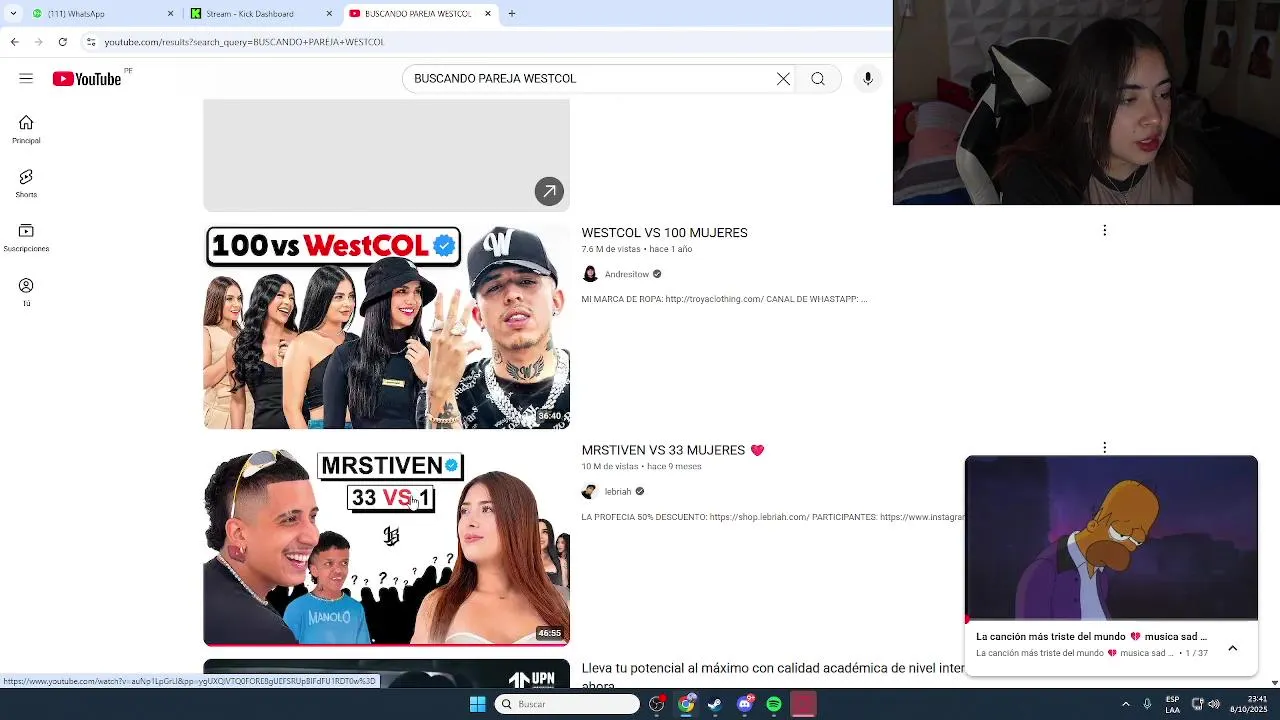Close the WhatsApp tab
The height and width of the screenshot is (720, 1280).
pyautogui.click(x=170, y=14)
